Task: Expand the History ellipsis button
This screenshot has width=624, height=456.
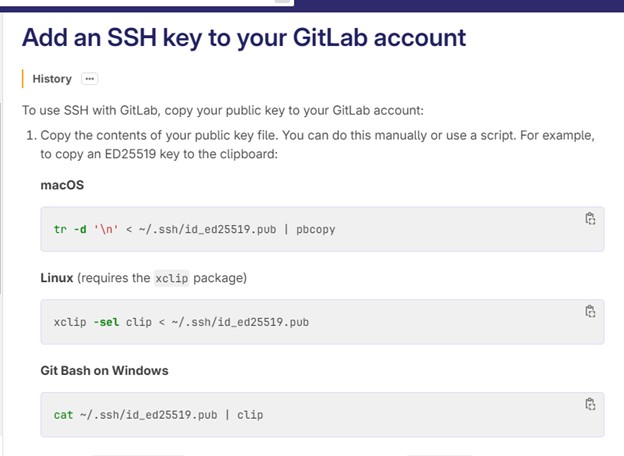Action: coord(90,79)
